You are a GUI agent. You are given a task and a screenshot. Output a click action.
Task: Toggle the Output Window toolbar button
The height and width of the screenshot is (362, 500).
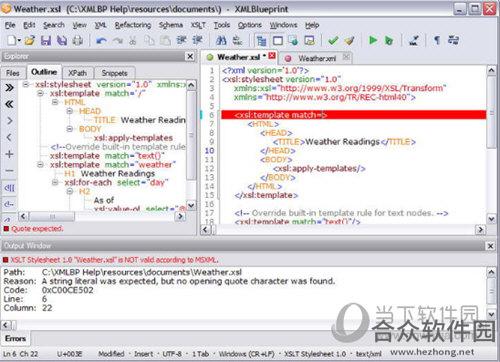pyautogui.click(x=278, y=41)
